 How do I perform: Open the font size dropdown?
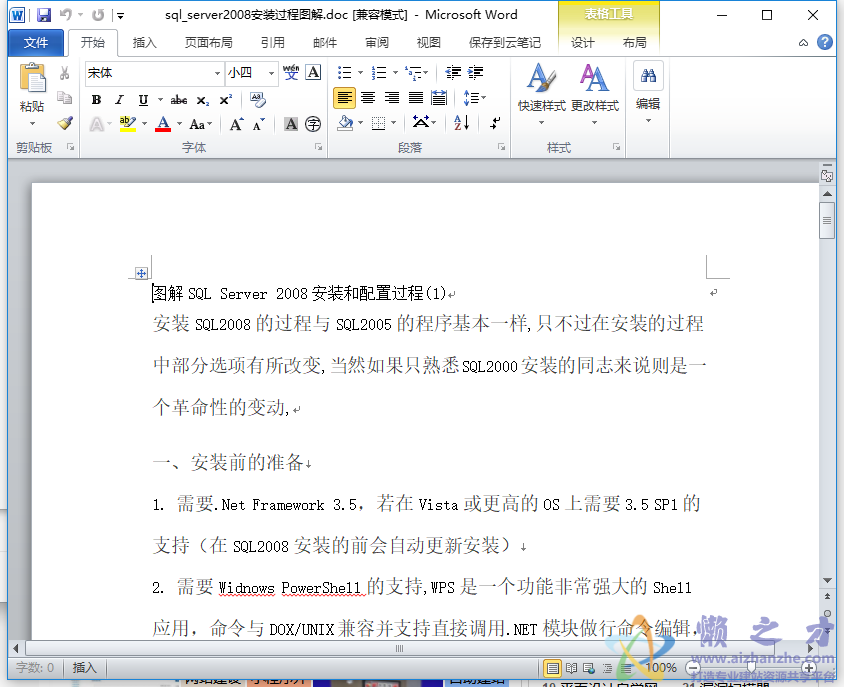coord(270,73)
